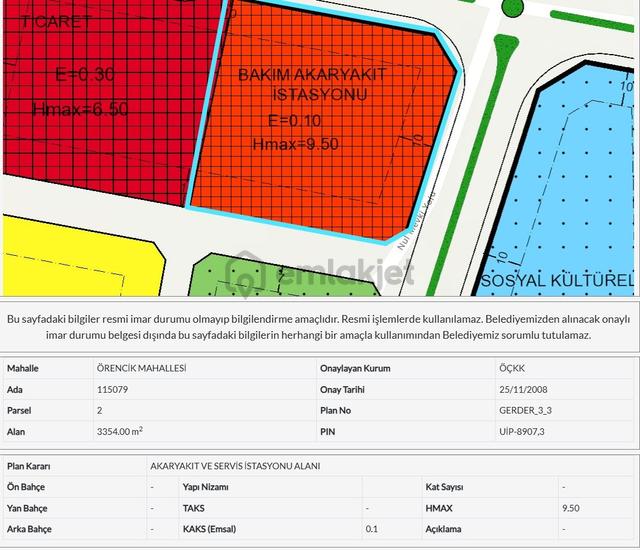Click the Mahalle label
This screenshot has height=550, width=640.
pyautogui.click(x=23, y=368)
